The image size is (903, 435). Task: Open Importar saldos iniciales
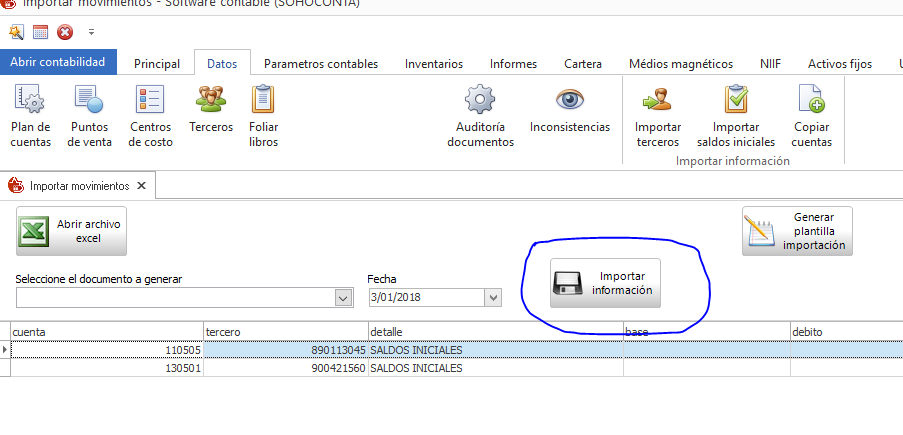pos(735,101)
